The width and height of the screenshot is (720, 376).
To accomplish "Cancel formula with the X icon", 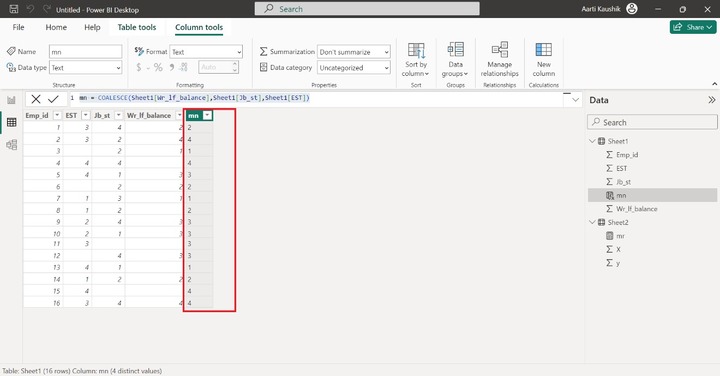I will click(x=36, y=99).
